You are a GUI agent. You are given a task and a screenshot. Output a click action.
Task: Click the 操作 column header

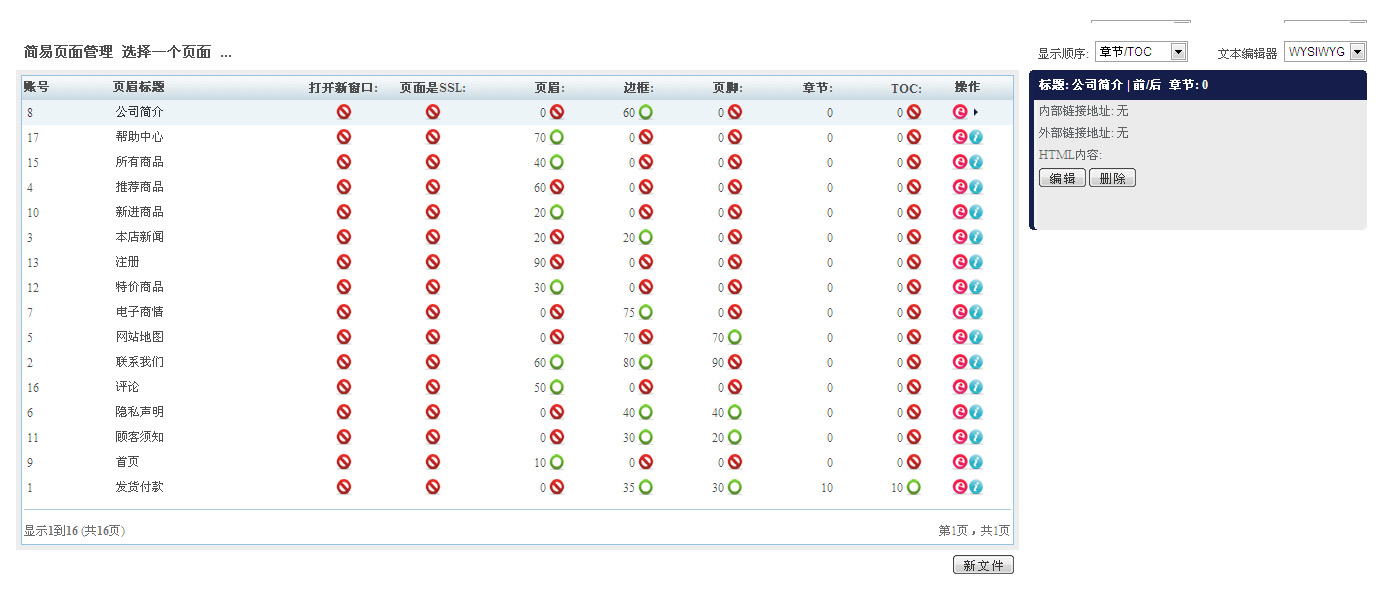967,87
